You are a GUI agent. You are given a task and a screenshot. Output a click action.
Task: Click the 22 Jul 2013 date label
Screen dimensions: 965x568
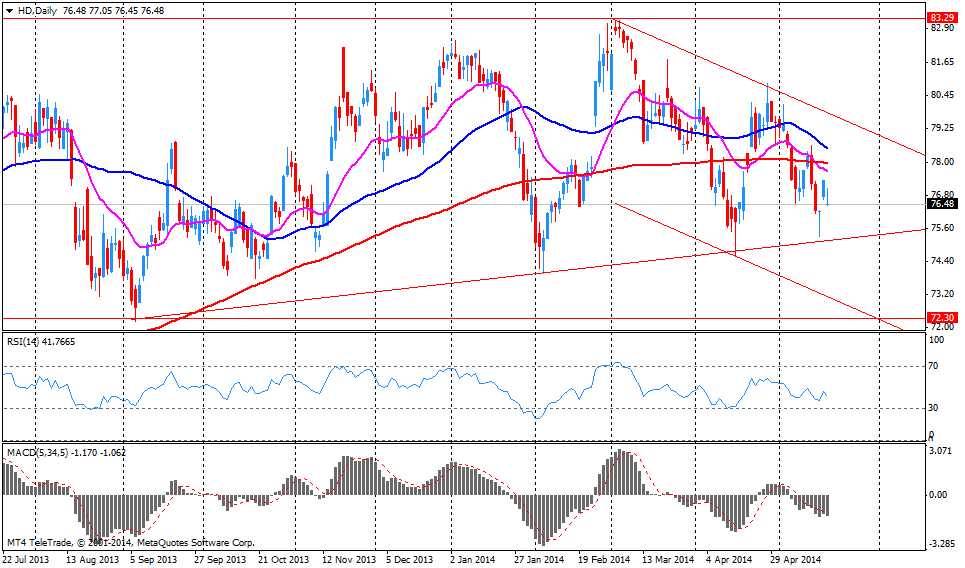click(27, 560)
